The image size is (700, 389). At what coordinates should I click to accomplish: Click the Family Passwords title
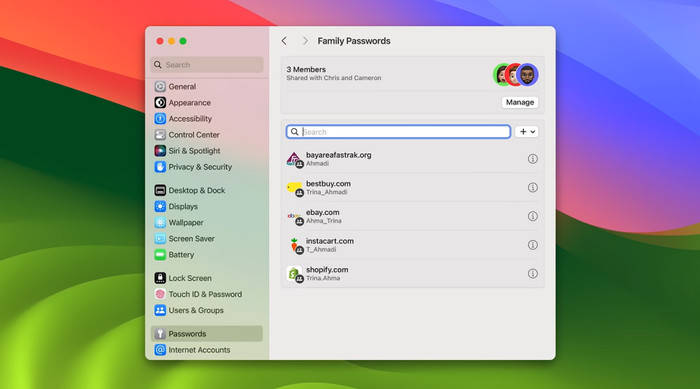[x=354, y=41]
